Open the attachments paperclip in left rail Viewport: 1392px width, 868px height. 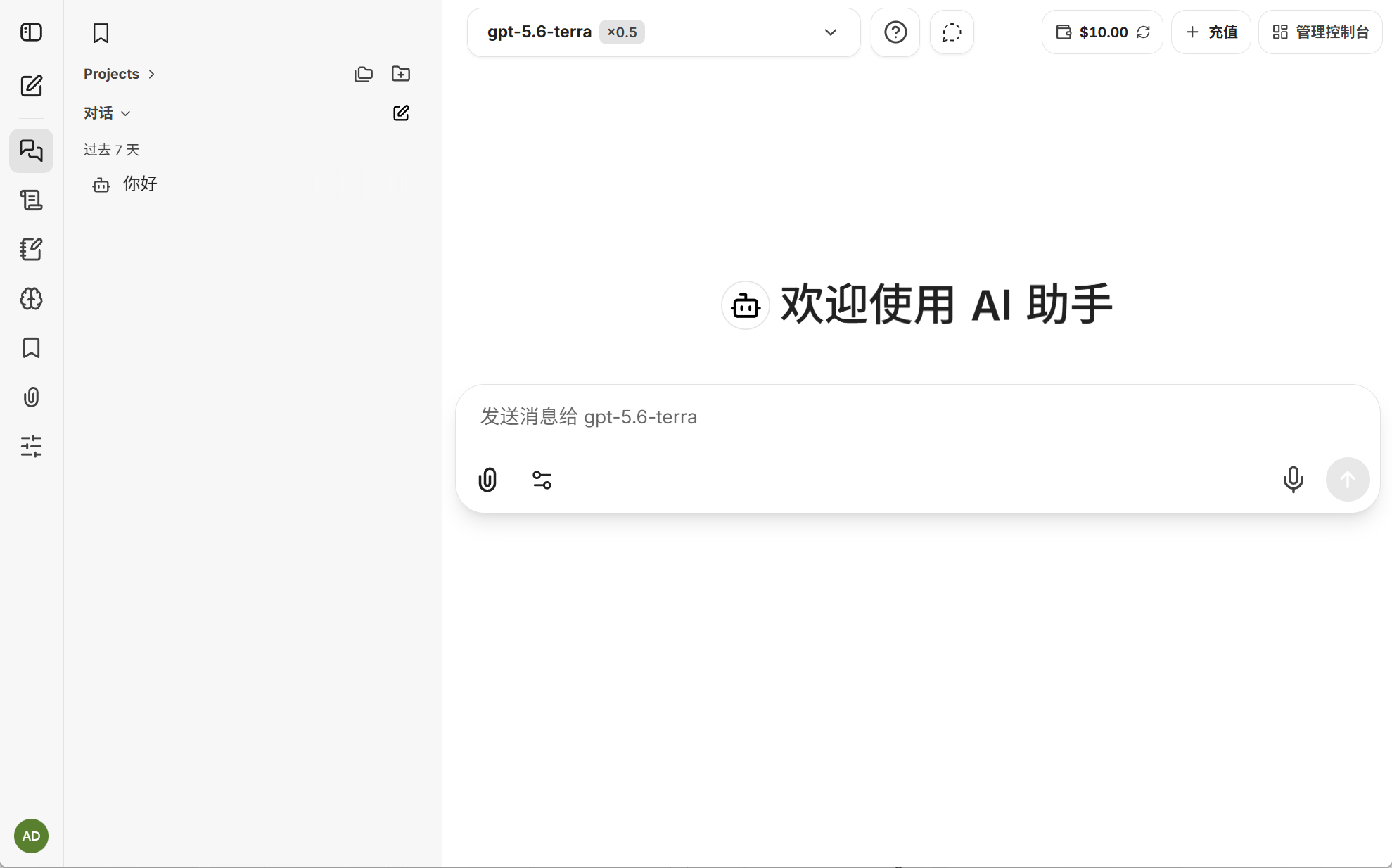click(32, 397)
